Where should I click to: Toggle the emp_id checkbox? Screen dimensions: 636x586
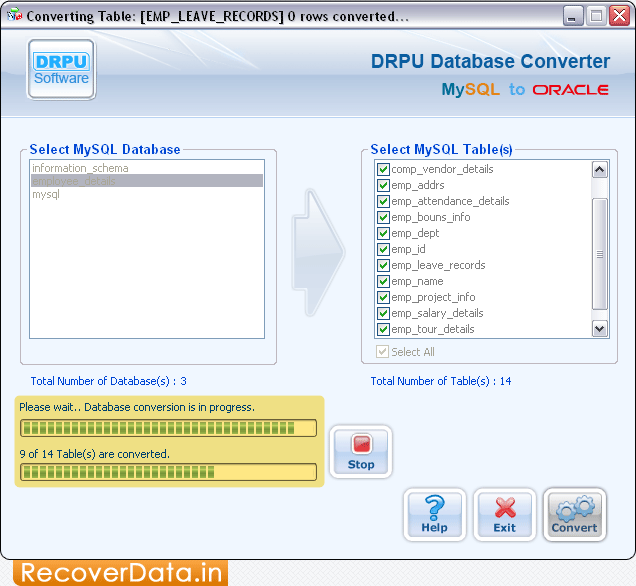tap(383, 249)
